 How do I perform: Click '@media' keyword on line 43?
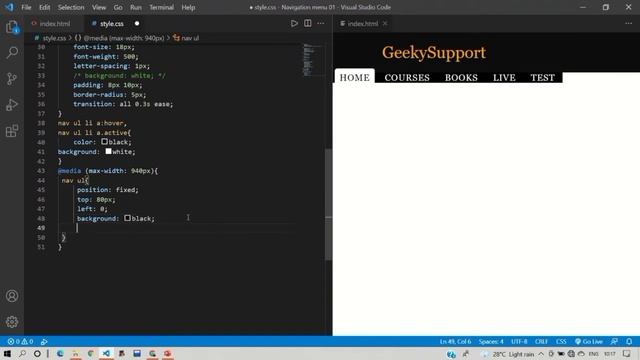(69, 171)
